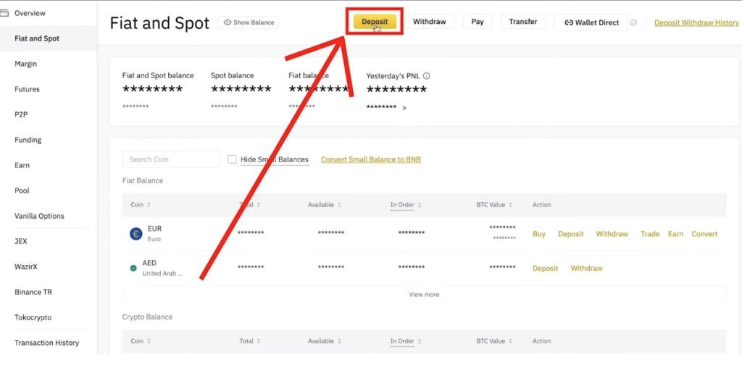Screen dimensions: 744x369
Task: Click the Withdraw button at top
Action: tap(429, 21)
